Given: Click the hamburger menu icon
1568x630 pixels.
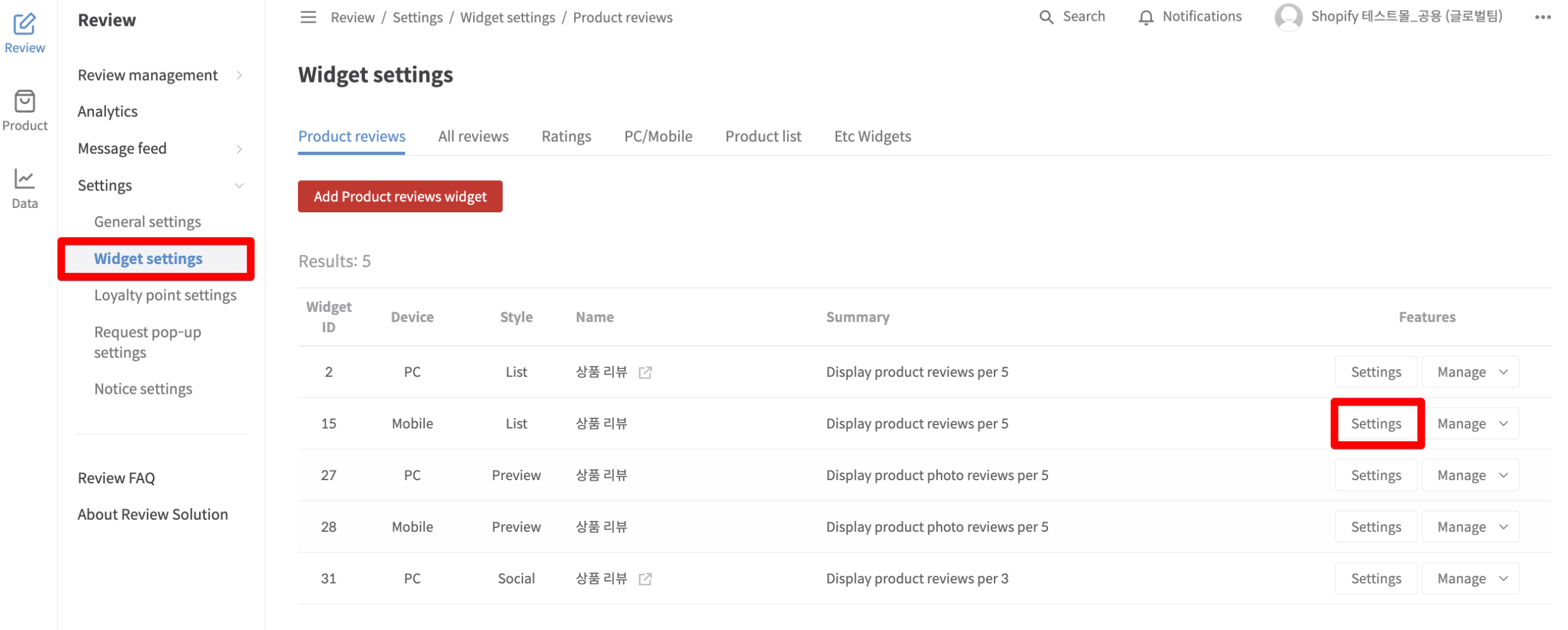Looking at the screenshot, I should pyautogui.click(x=308, y=17).
